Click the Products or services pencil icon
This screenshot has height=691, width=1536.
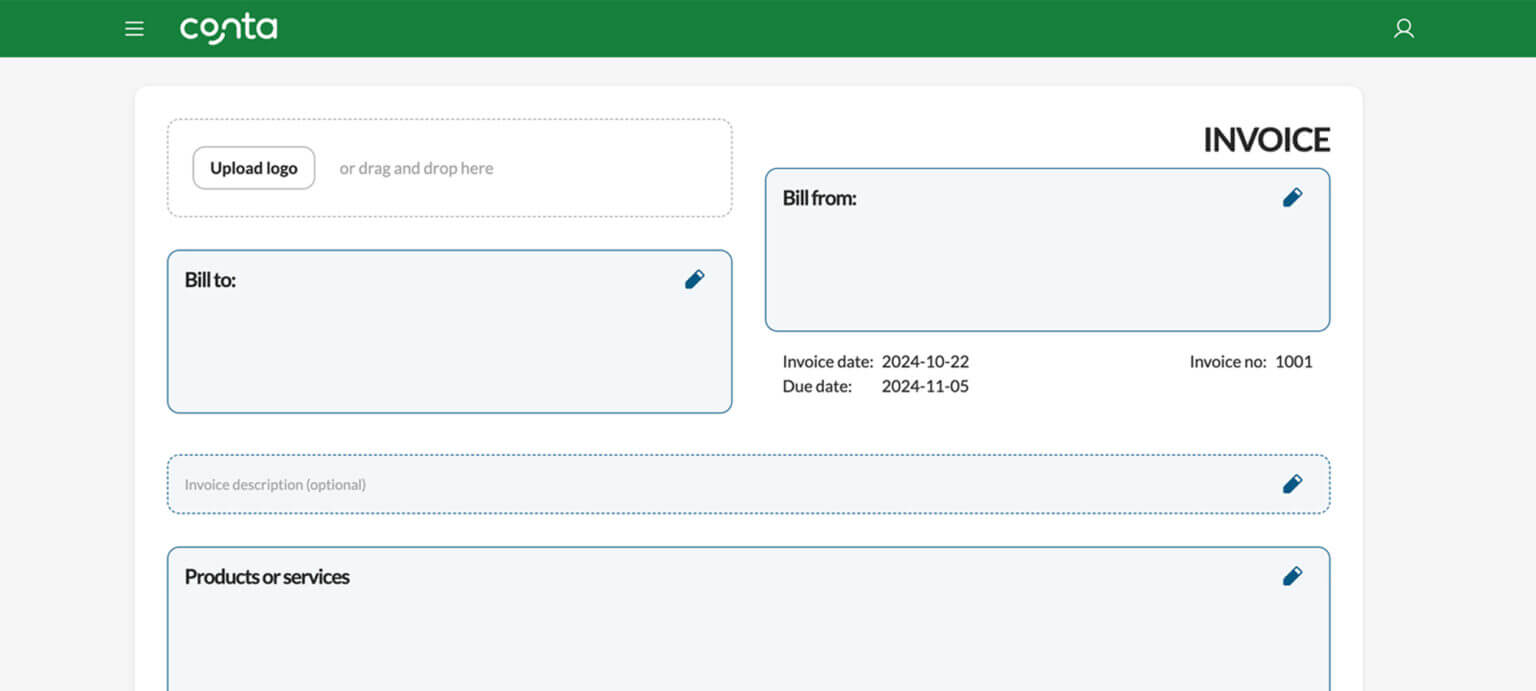pyautogui.click(x=1292, y=576)
